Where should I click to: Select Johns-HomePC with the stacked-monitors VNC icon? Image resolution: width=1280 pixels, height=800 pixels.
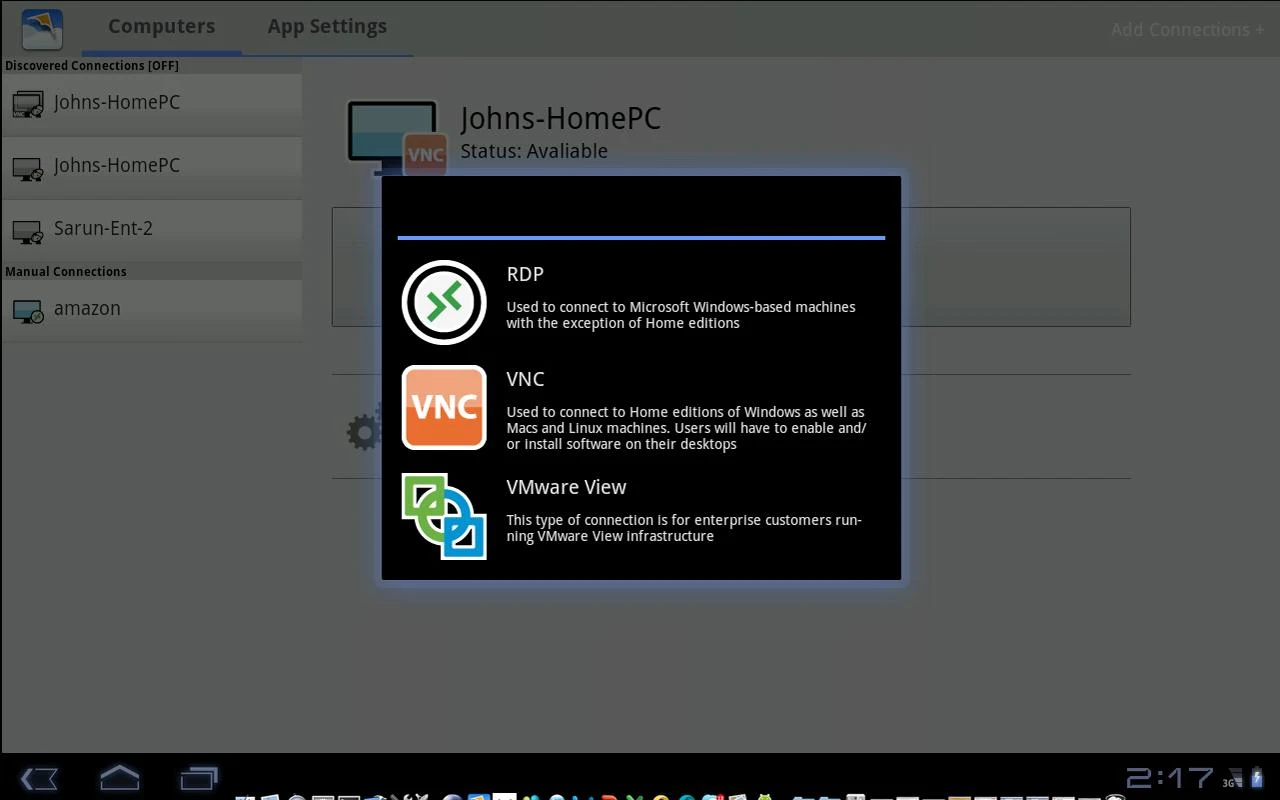click(151, 103)
